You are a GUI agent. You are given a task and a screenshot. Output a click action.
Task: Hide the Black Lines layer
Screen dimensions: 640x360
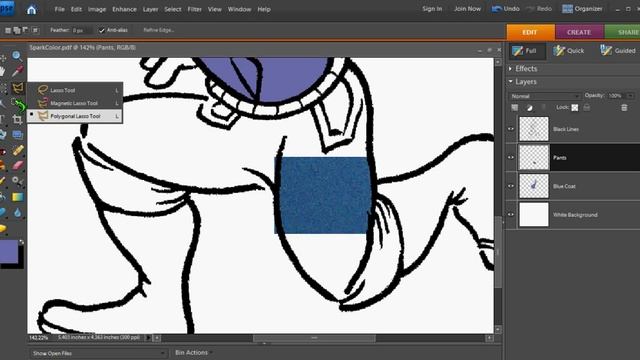(511, 129)
